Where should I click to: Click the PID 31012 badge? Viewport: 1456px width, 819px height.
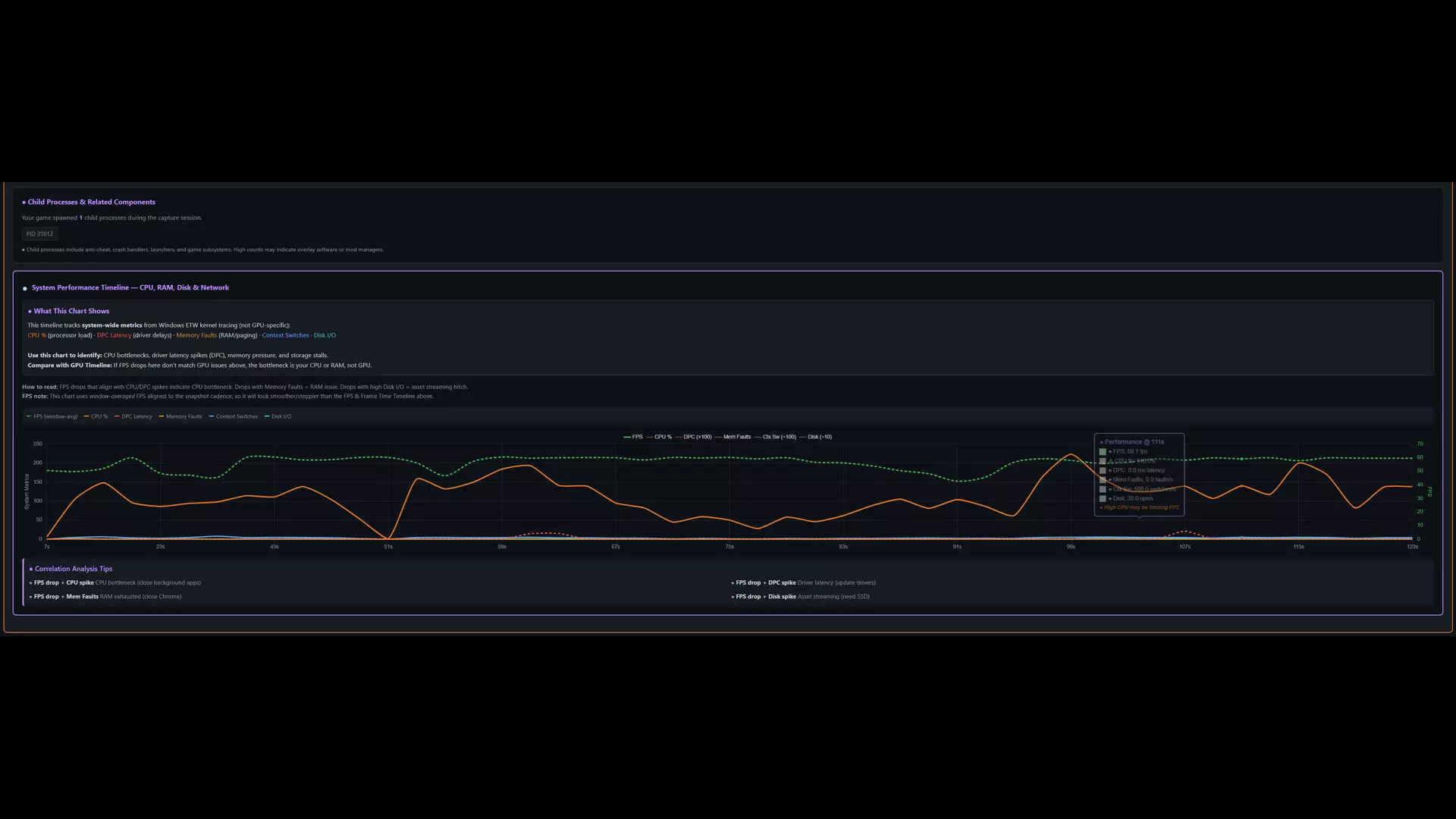click(x=39, y=234)
